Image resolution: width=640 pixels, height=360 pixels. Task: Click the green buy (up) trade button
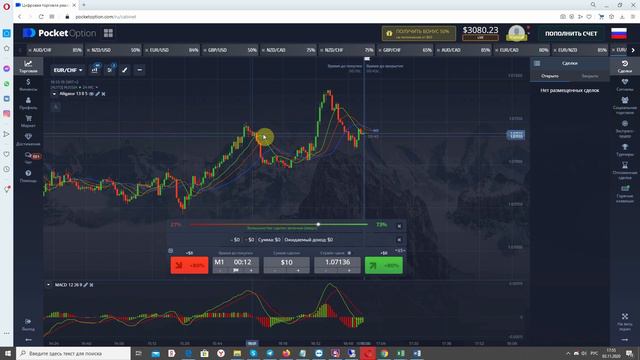click(384, 265)
